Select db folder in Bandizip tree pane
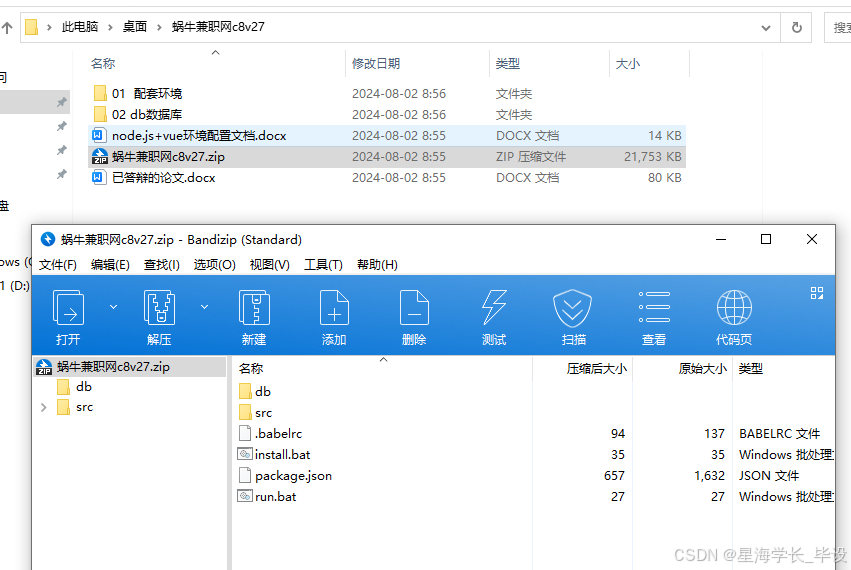The width and height of the screenshot is (851, 570). click(84, 387)
